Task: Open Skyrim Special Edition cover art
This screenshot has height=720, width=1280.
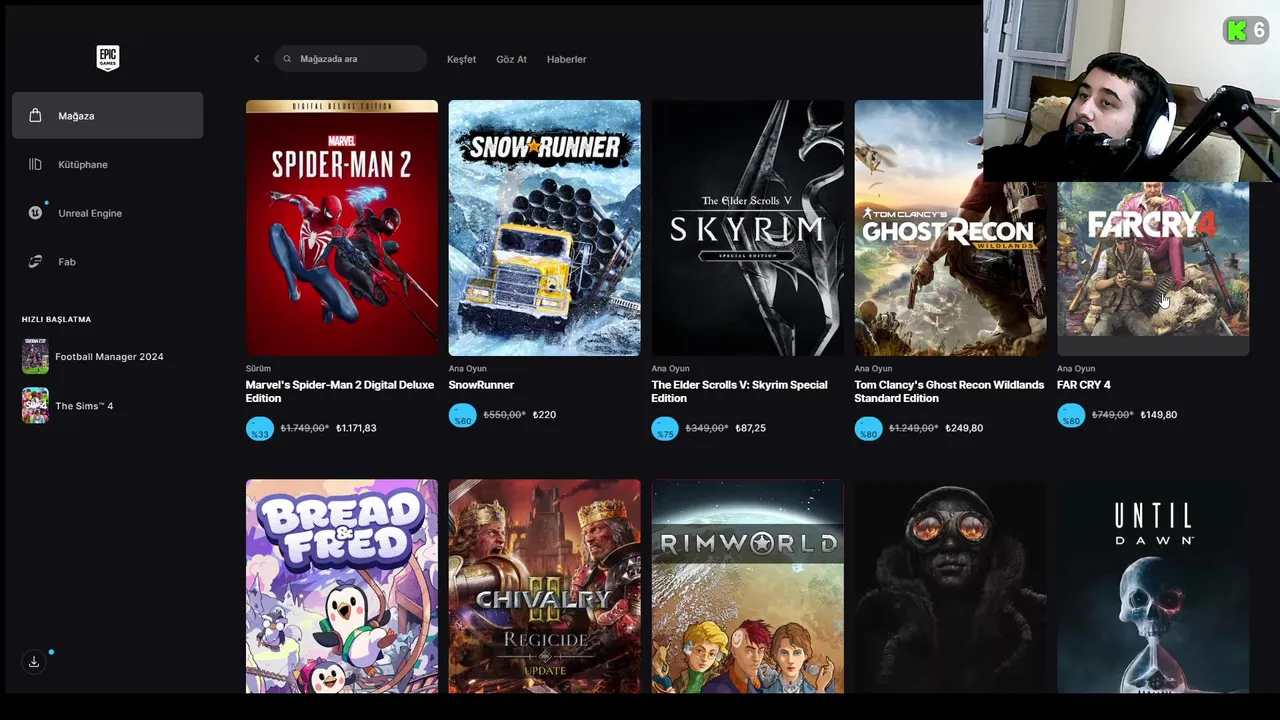Action: 747,228
